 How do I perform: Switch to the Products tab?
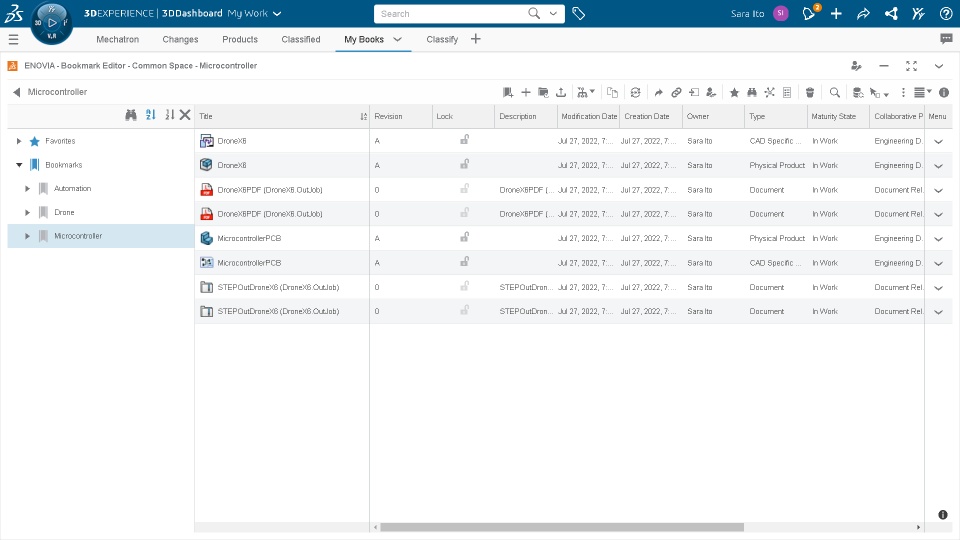240,39
